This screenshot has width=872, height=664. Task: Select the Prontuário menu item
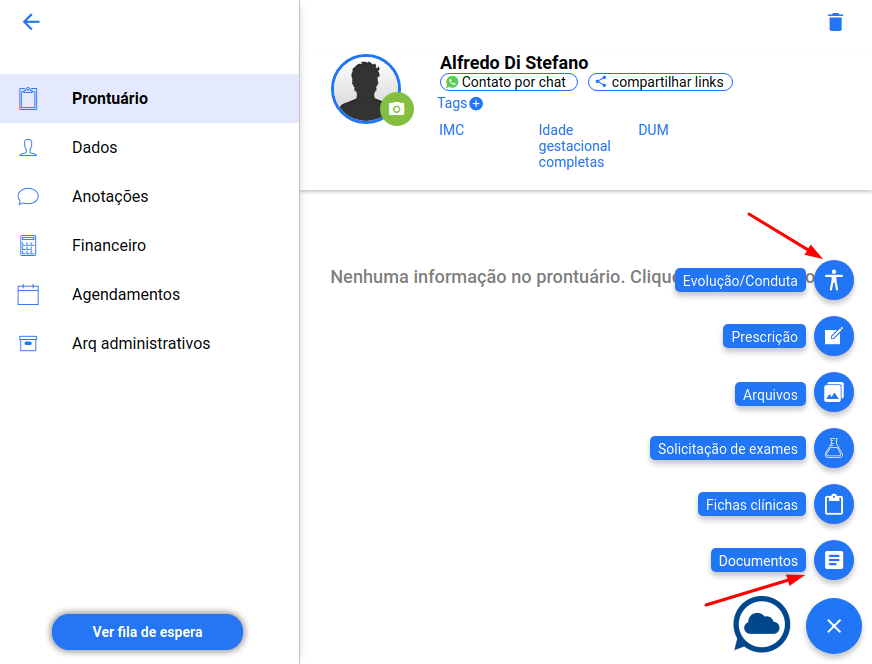pyautogui.click(x=150, y=98)
